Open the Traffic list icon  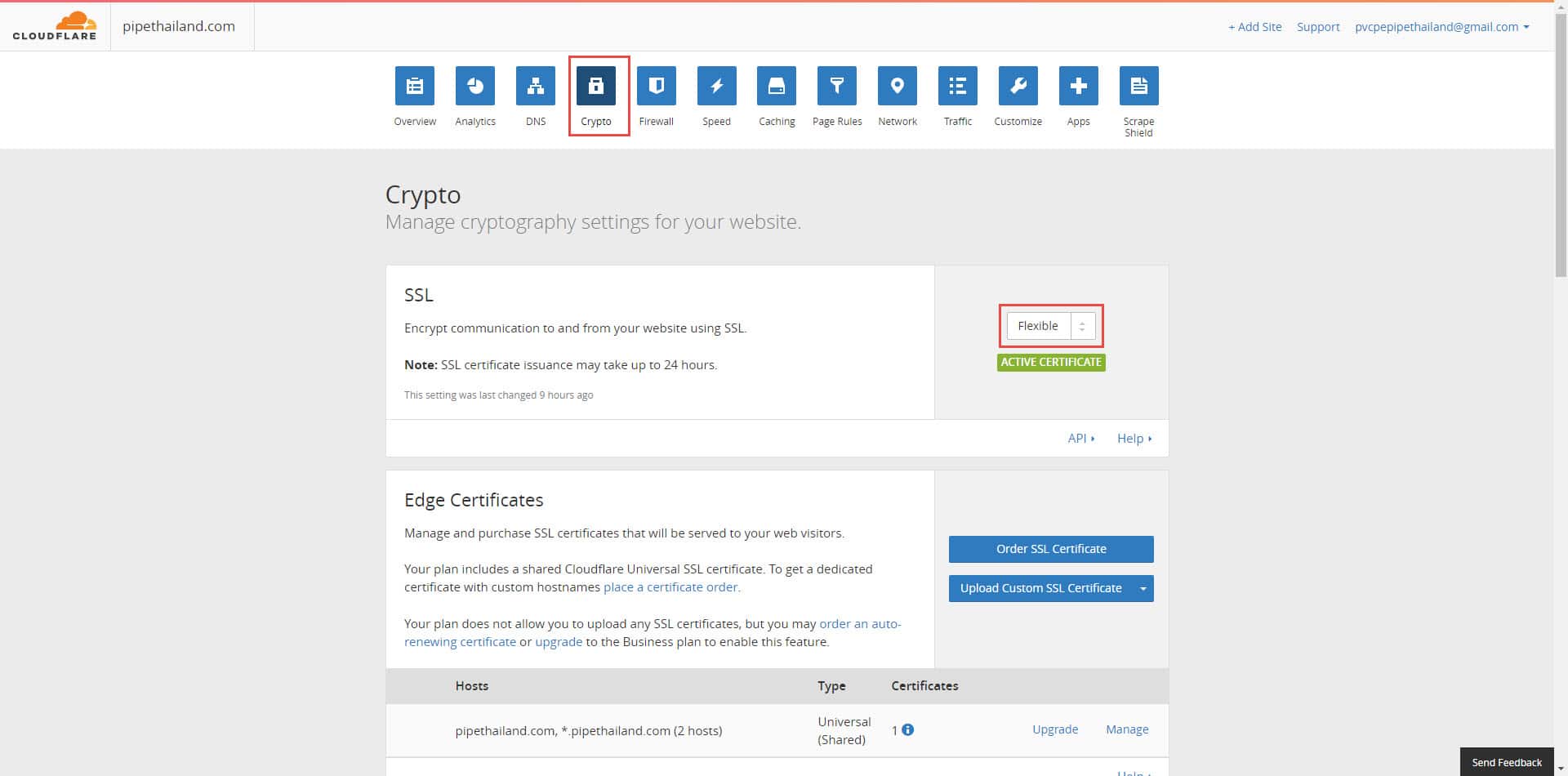click(x=958, y=86)
